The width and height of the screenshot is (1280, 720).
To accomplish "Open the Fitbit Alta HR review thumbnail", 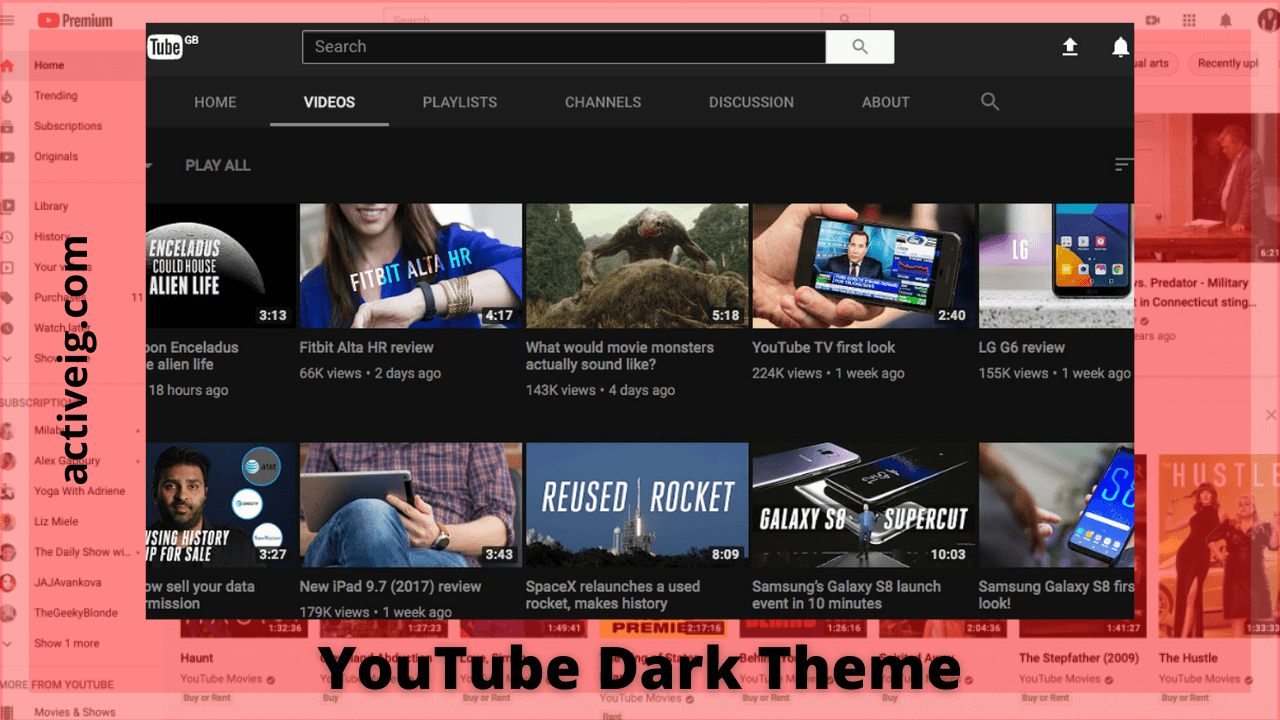I will 411,266.
